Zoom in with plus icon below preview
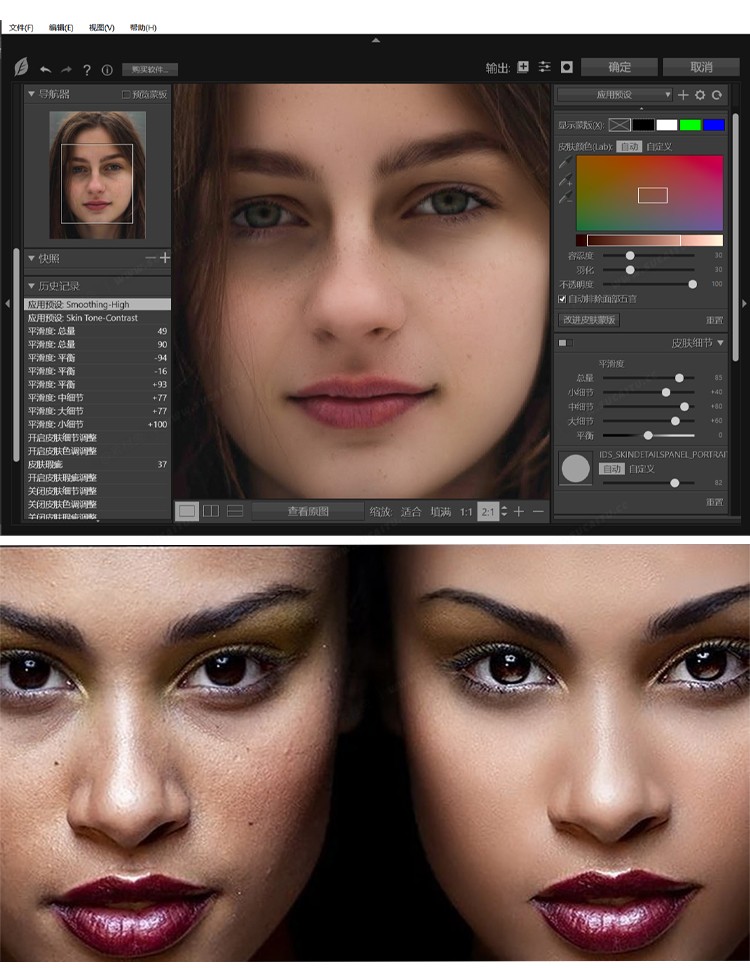This screenshot has width=750, height=968. (519, 511)
